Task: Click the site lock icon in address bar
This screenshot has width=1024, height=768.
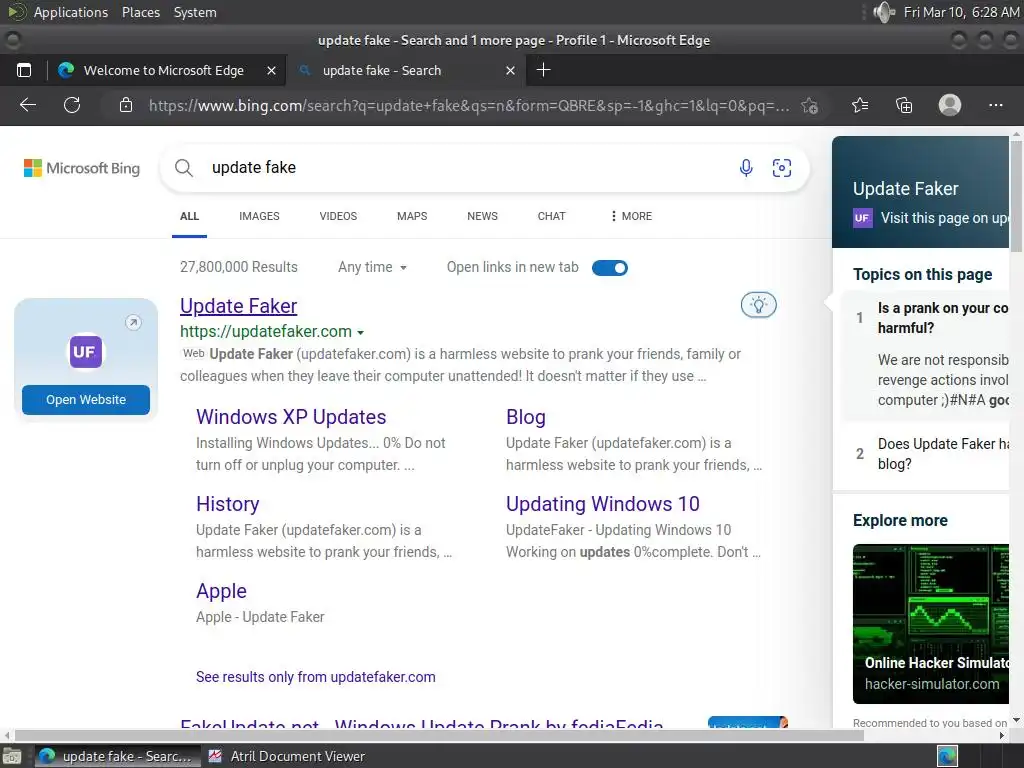Action: (126, 105)
